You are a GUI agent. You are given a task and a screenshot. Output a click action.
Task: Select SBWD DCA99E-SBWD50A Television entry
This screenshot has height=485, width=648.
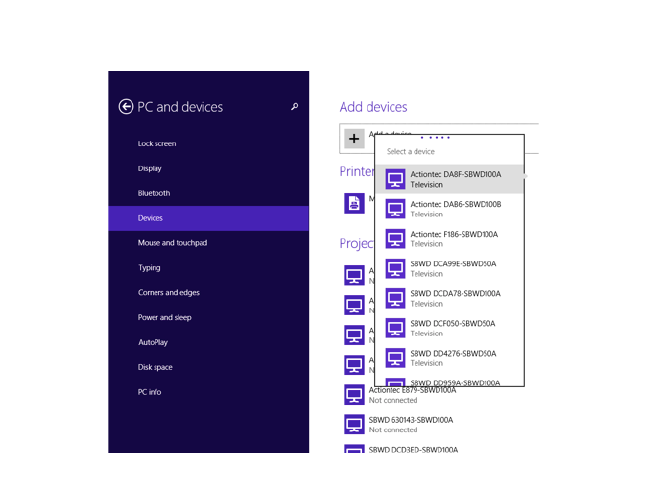point(449,269)
